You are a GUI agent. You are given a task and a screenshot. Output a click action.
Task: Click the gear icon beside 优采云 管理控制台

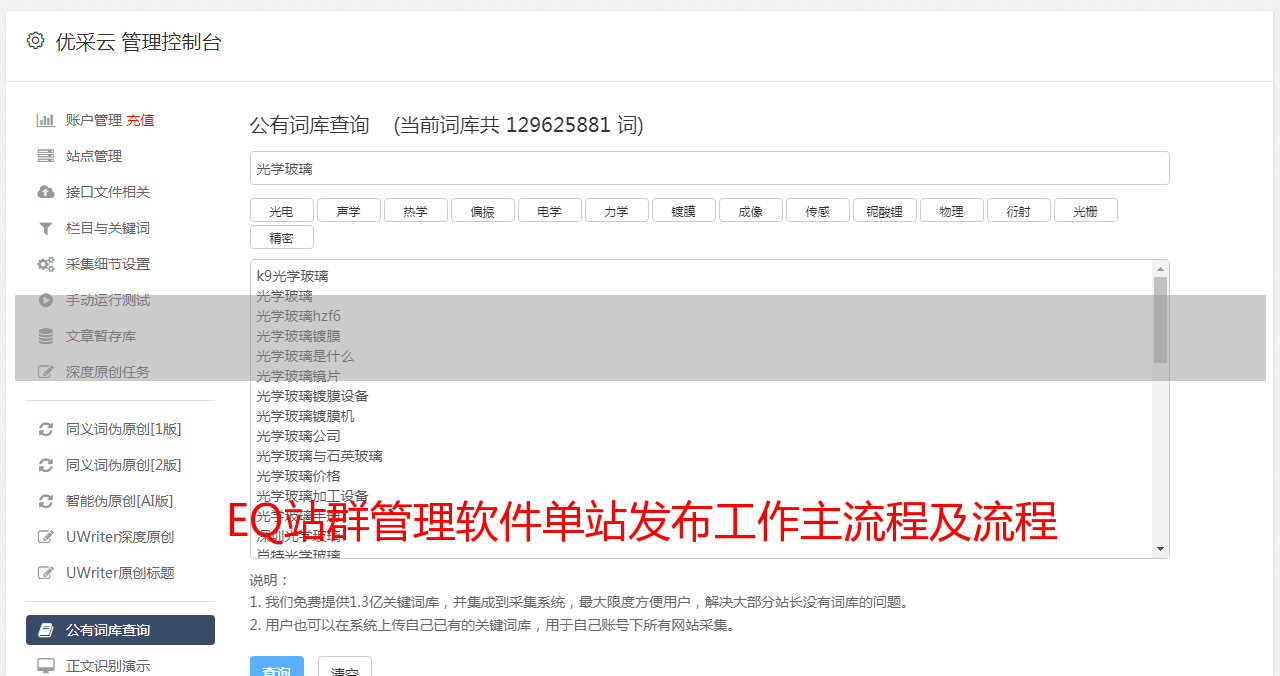pos(36,41)
